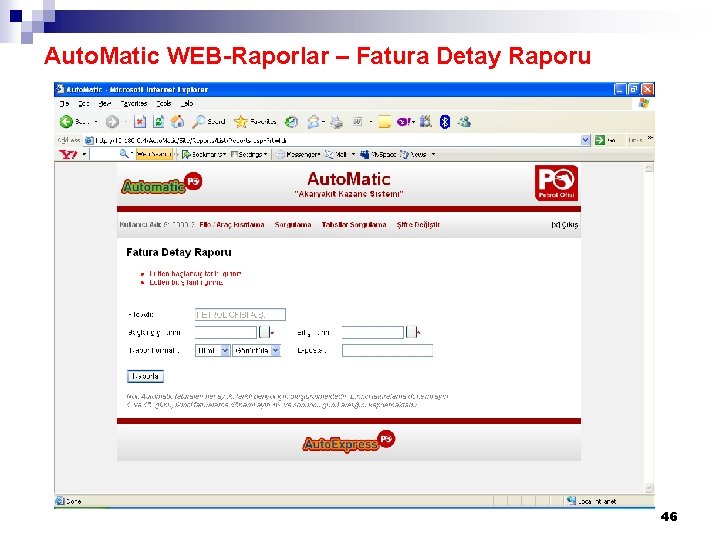Click the Tahsilat Sorgulama link
This screenshot has height=540, width=720.
point(354,225)
